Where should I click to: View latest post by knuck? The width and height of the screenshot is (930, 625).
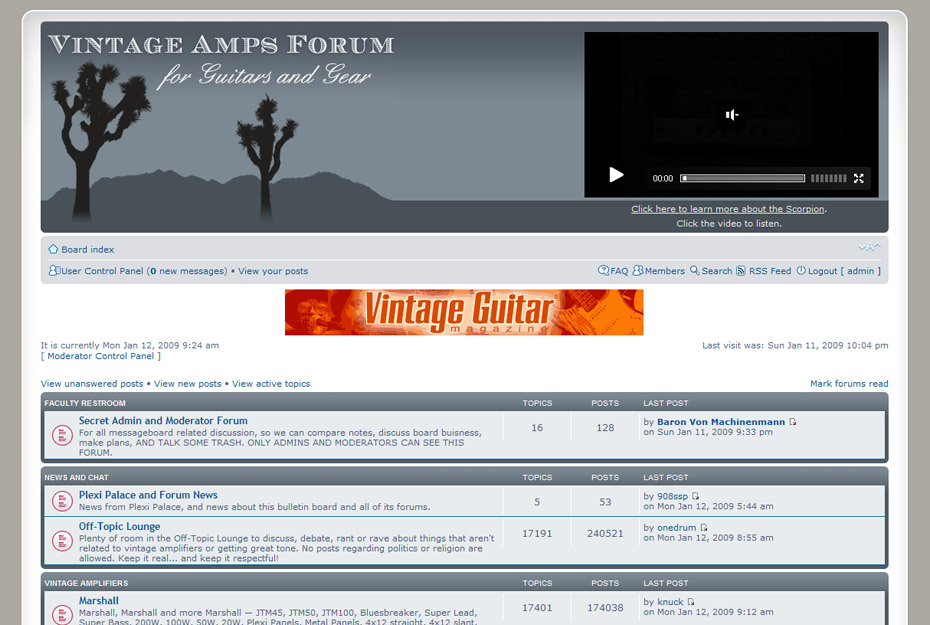691,602
